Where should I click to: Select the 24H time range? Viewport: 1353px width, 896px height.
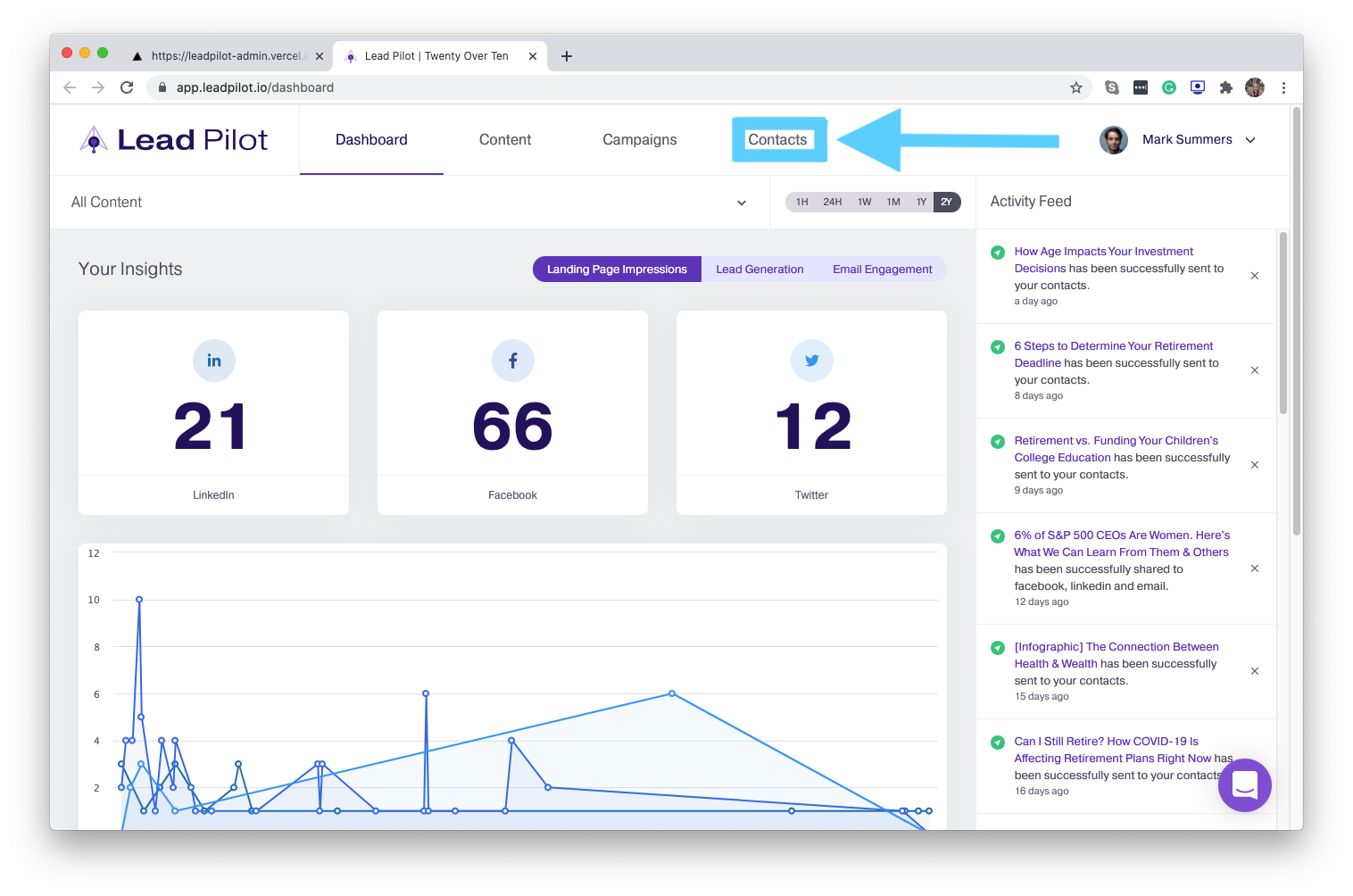[833, 202]
